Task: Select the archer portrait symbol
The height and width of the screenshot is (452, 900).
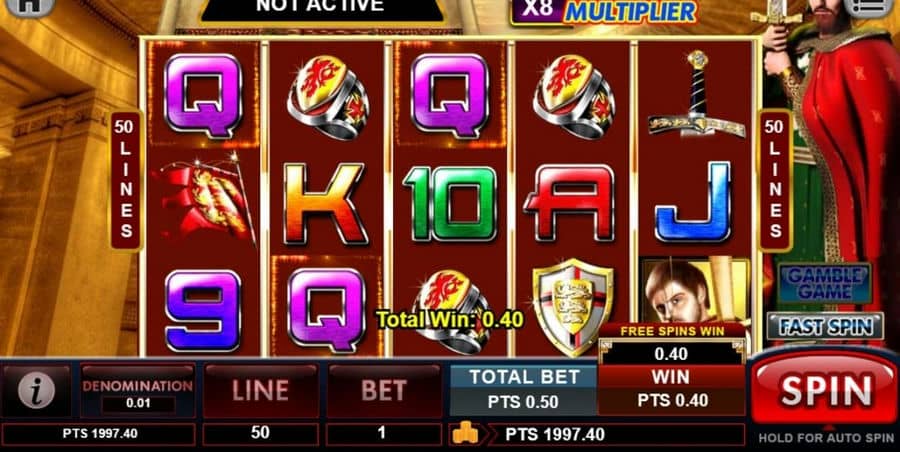Action: point(695,292)
